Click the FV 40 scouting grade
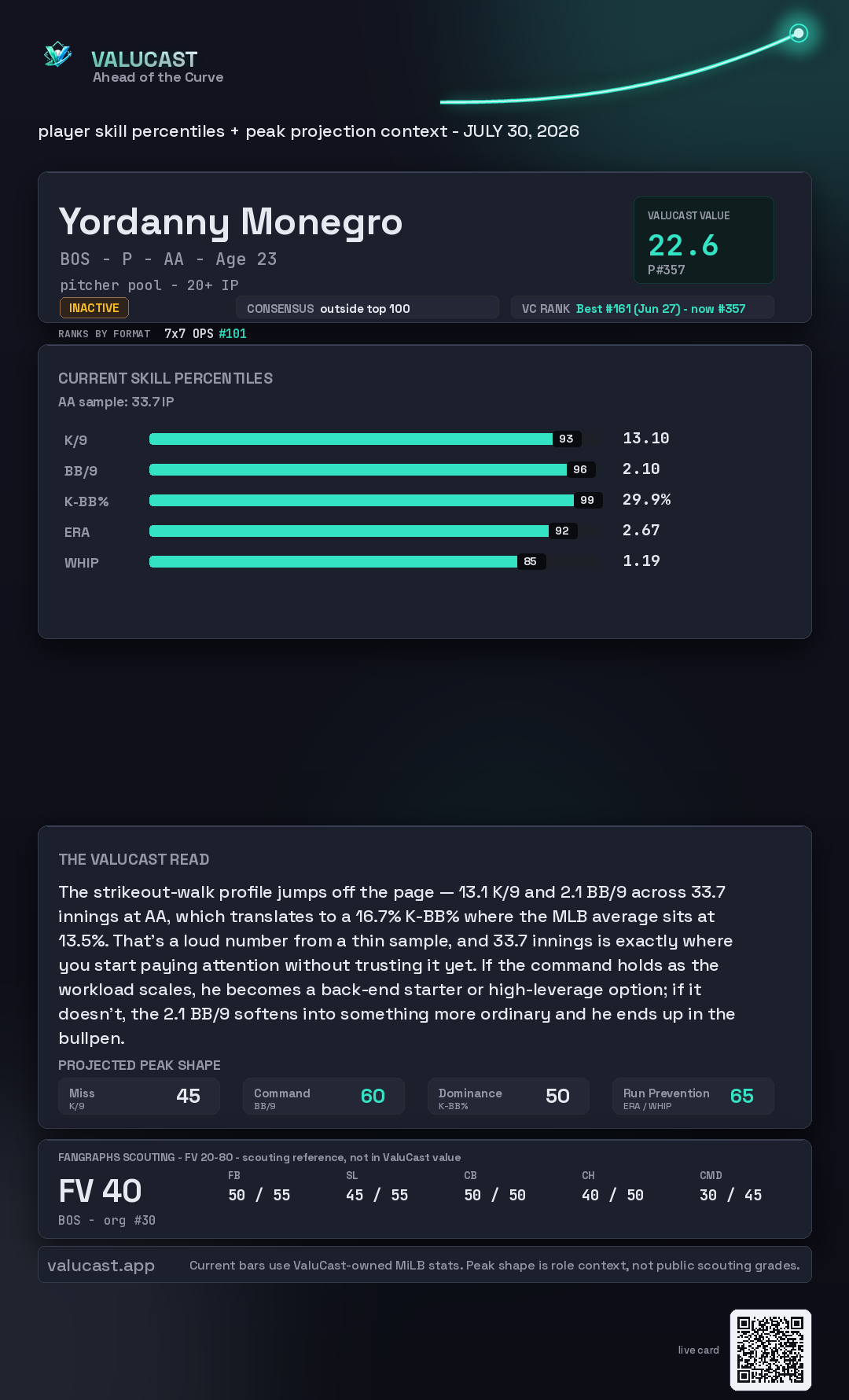This screenshot has width=849, height=1400. [x=100, y=1191]
